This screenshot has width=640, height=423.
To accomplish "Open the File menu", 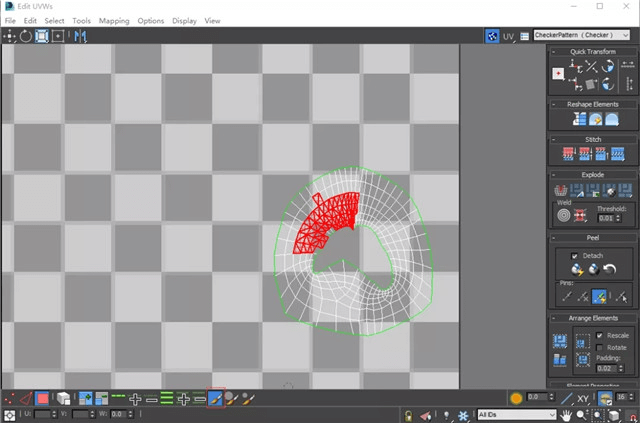I will 10,21.
